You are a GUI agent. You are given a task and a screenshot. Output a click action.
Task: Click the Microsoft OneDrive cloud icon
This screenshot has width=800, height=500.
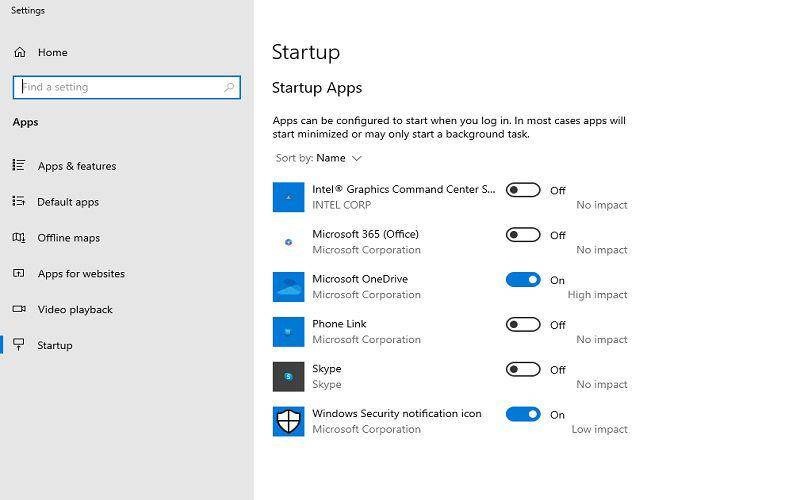click(x=288, y=287)
